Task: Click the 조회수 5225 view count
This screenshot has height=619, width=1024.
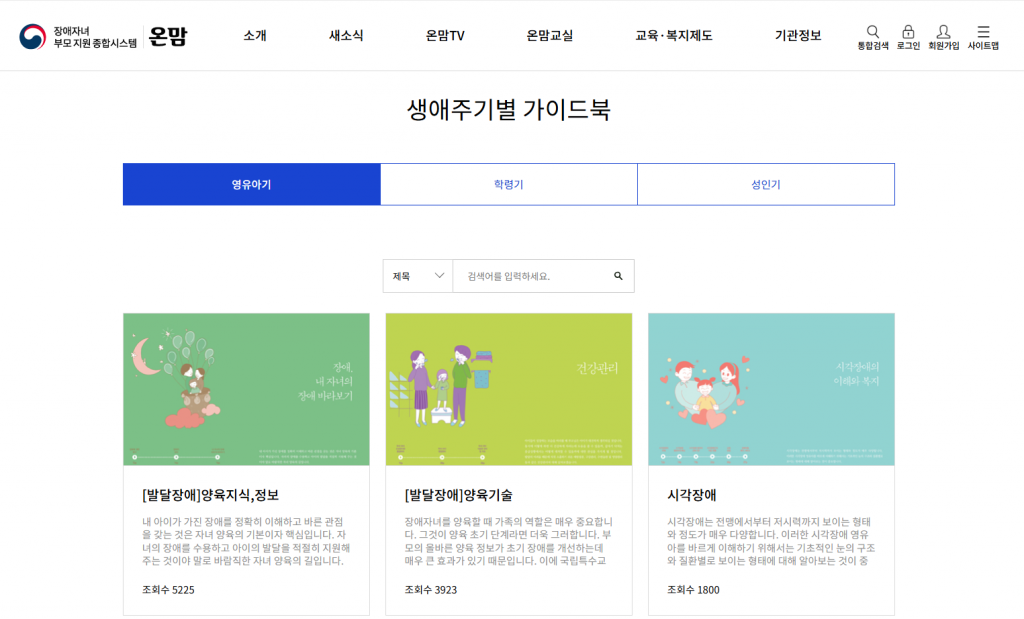Action: pyautogui.click(x=168, y=590)
